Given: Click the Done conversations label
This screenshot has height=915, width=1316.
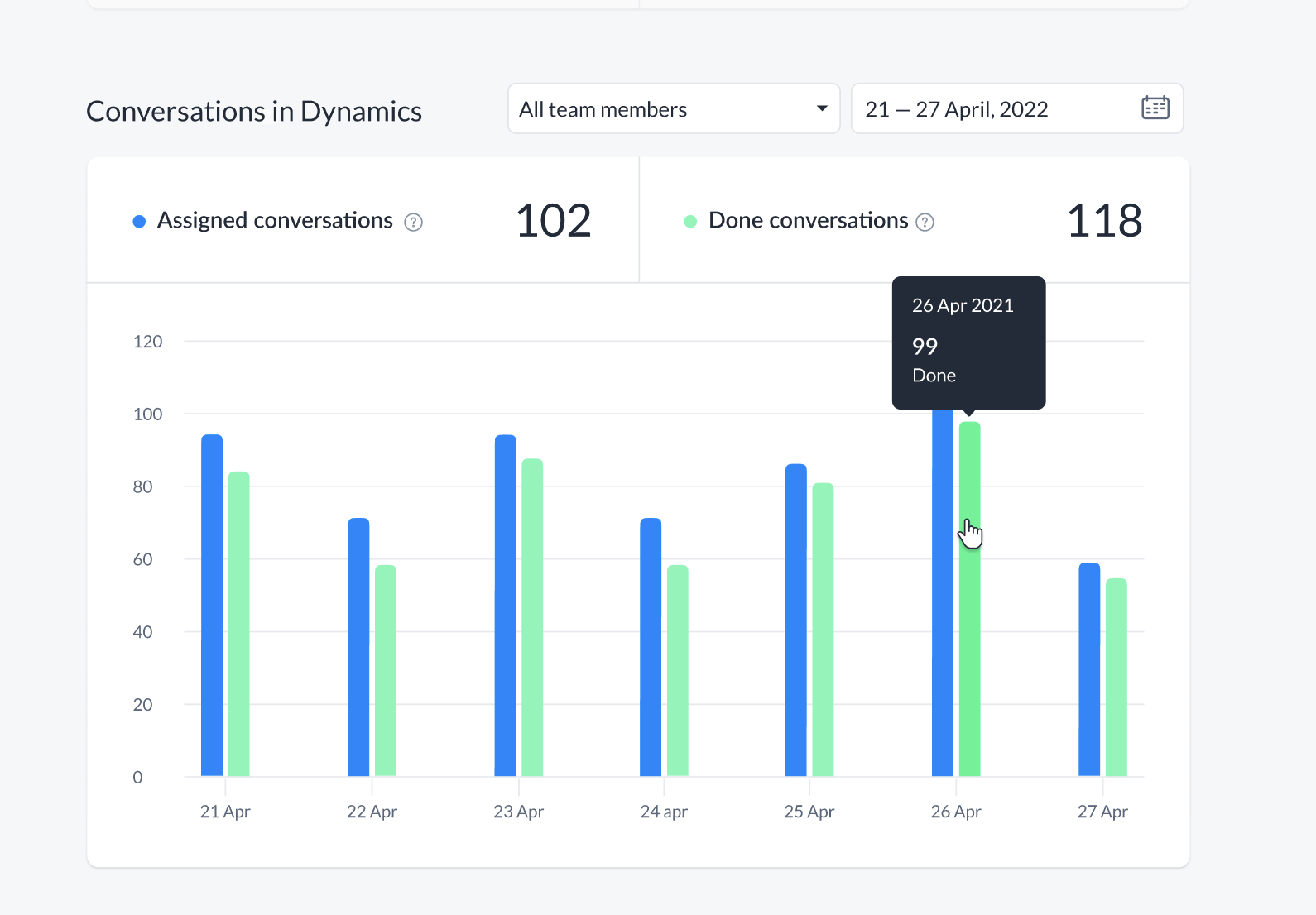Looking at the screenshot, I should coord(809,220).
